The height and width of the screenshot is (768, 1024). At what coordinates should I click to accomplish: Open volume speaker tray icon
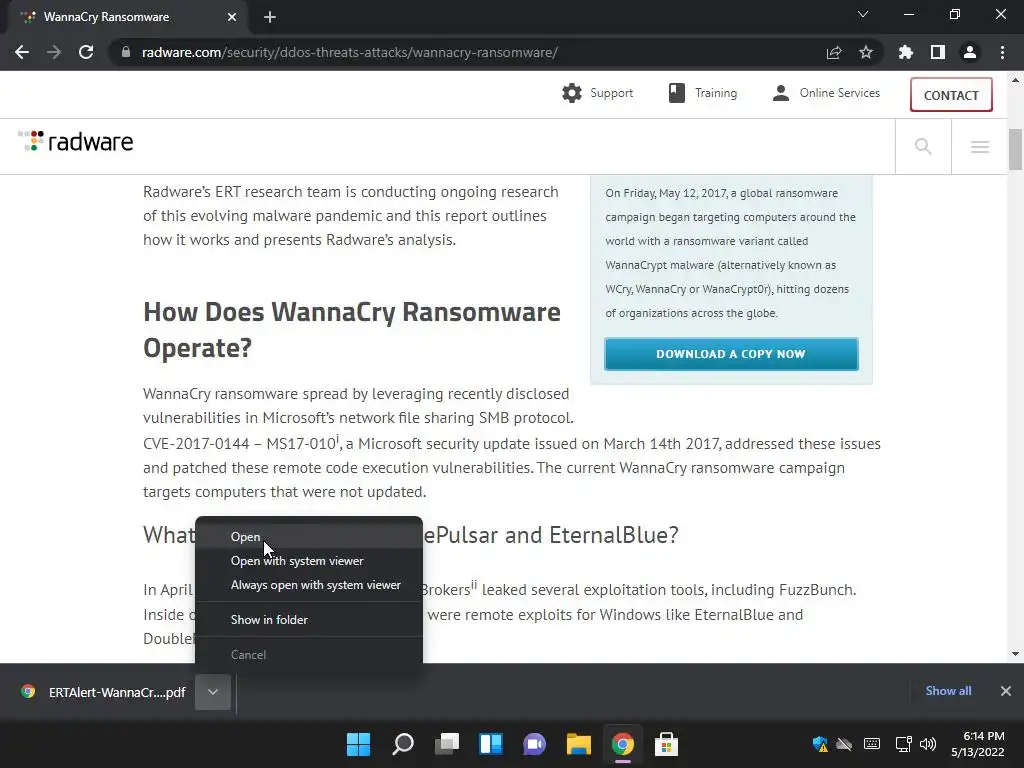coord(927,744)
